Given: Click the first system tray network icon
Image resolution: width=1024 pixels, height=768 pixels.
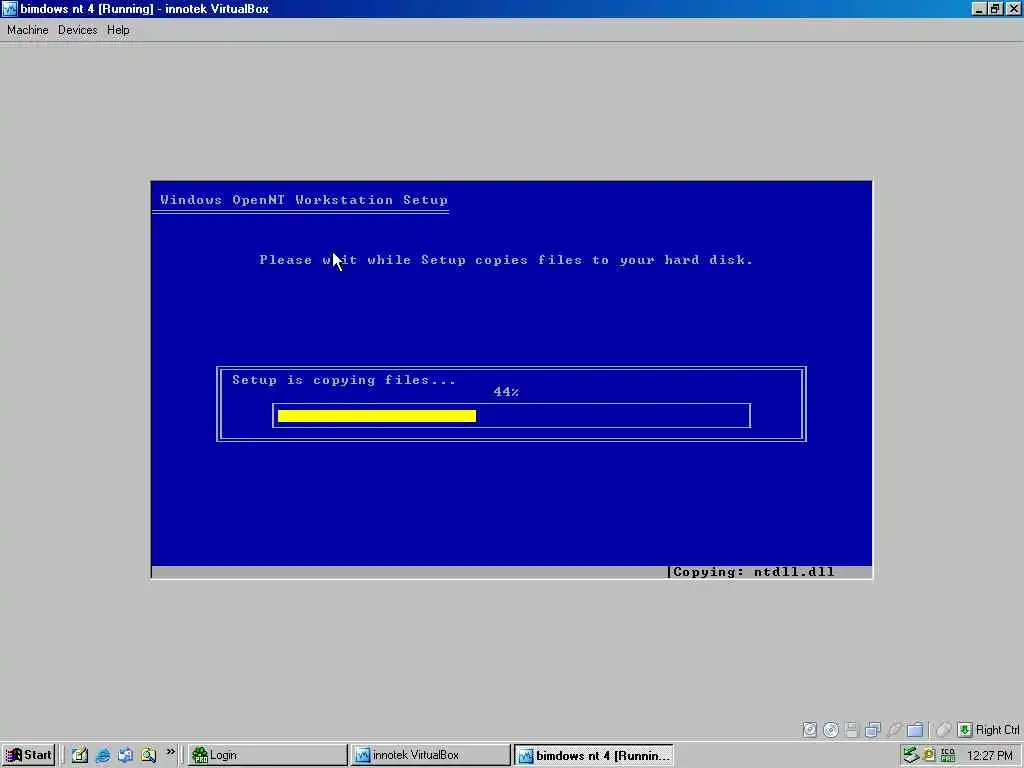Looking at the screenshot, I should click(x=910, y=755).
